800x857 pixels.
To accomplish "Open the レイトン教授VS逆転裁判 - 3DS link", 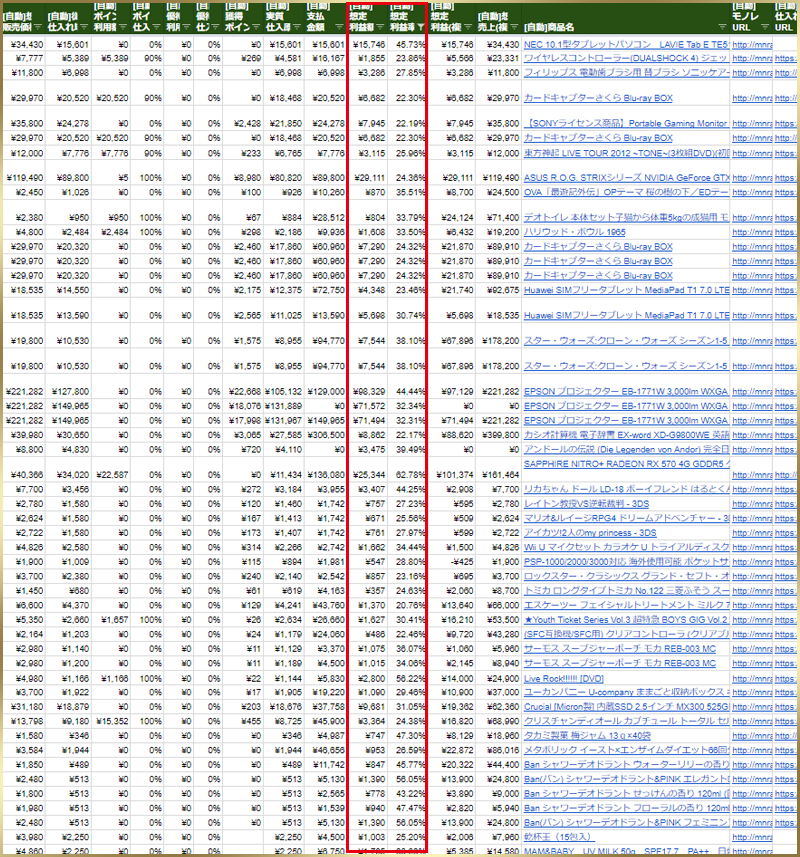I will tap(586, 504).
